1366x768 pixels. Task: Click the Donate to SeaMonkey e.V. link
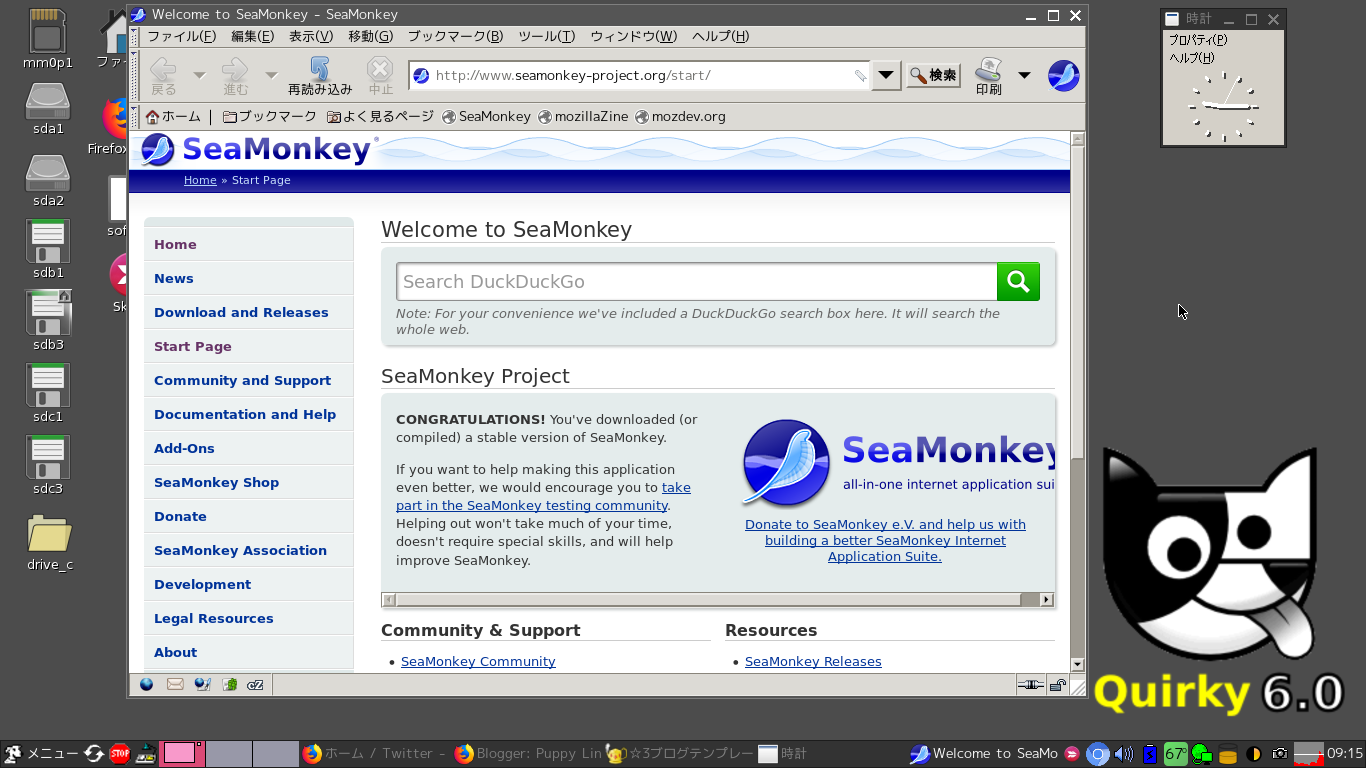tap(885, 541)
